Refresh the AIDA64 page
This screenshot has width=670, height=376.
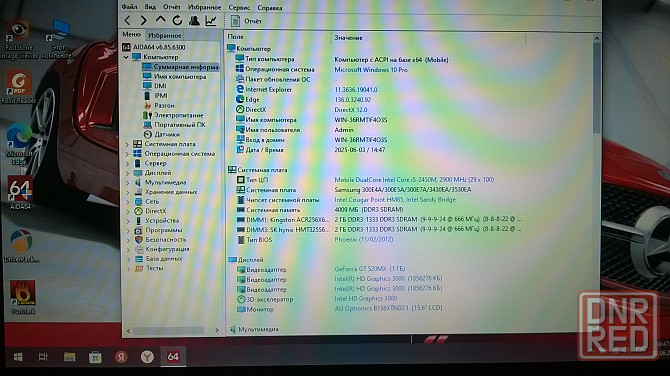point(177,20)
